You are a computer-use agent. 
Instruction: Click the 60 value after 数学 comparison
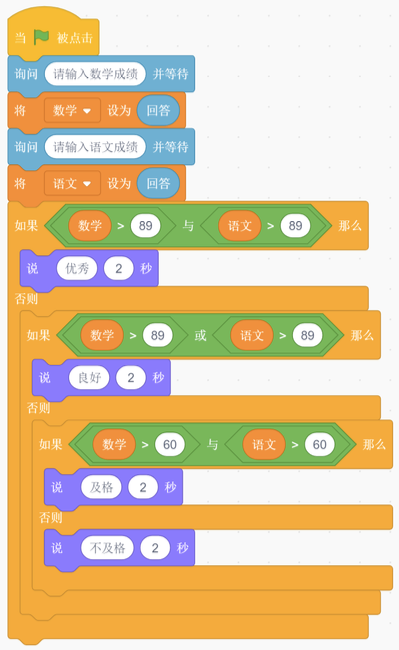(x=170, y=445)
